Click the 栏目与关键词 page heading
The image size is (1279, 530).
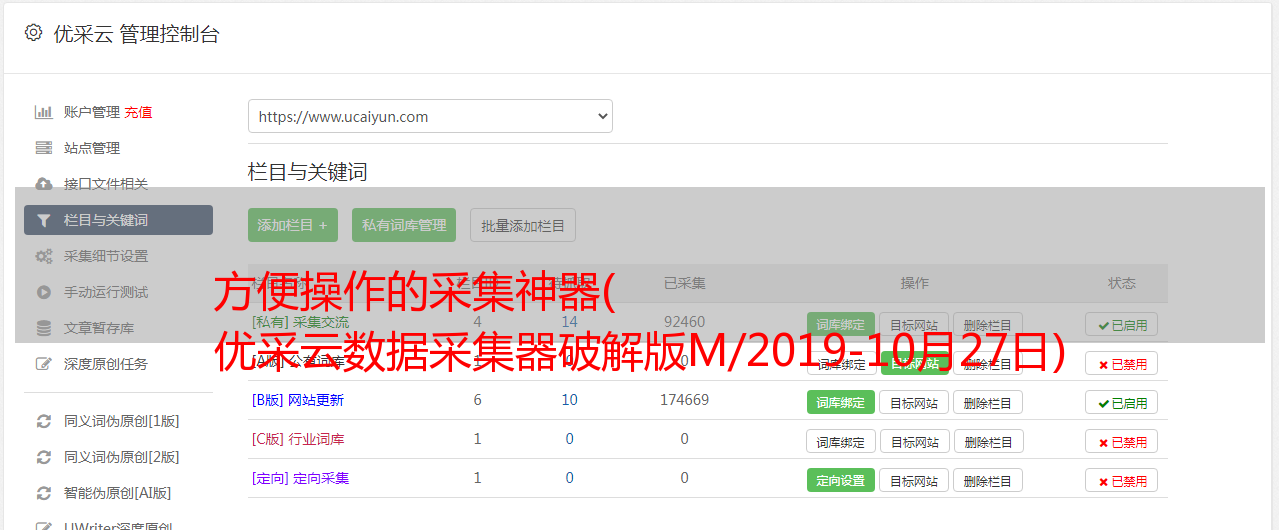[308, 172]
